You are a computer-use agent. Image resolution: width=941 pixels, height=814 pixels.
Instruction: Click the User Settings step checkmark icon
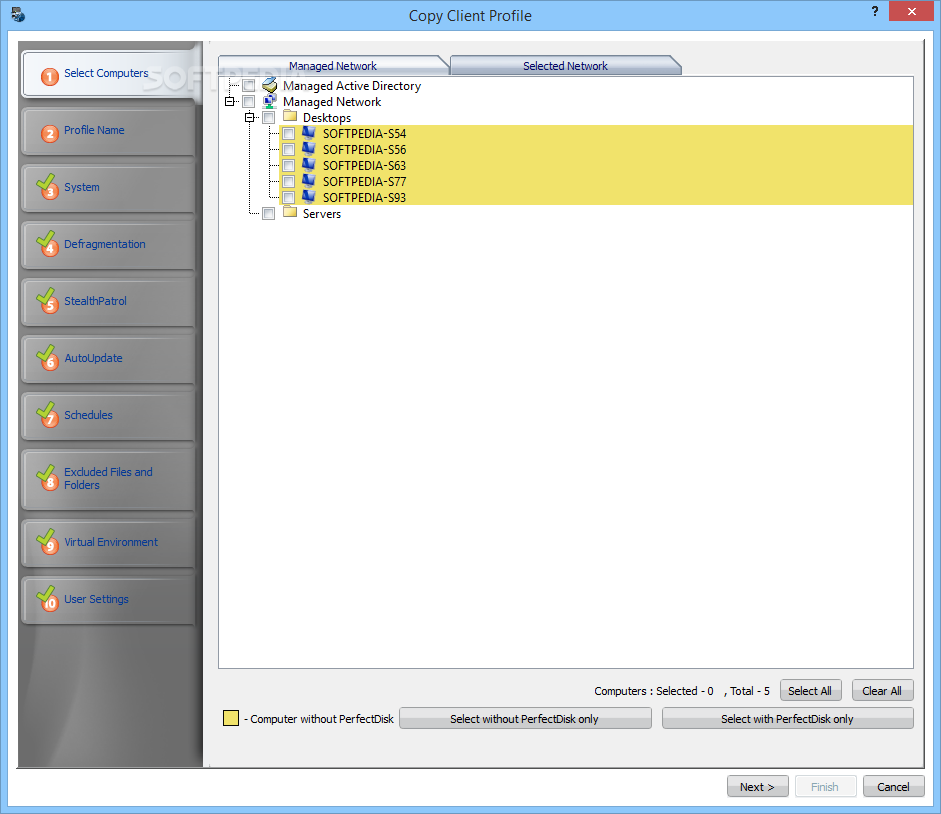coord(47,598)
